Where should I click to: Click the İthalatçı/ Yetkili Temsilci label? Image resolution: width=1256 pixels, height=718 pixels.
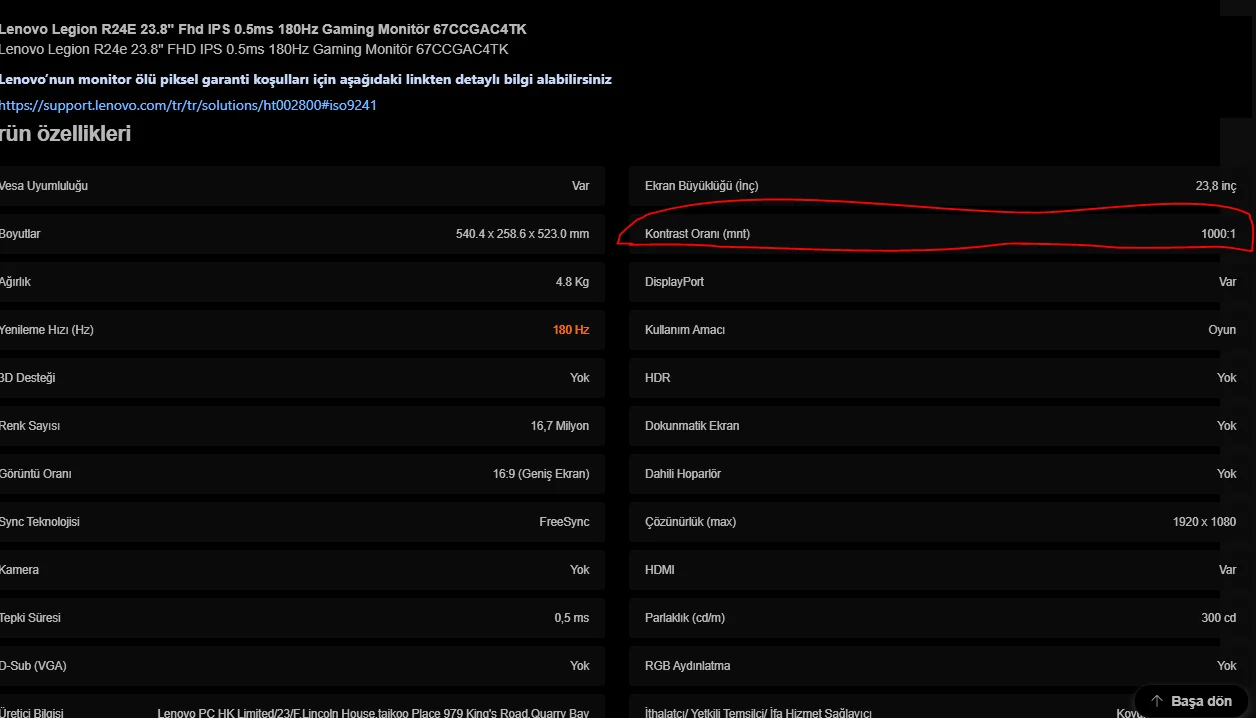(759, 712)
